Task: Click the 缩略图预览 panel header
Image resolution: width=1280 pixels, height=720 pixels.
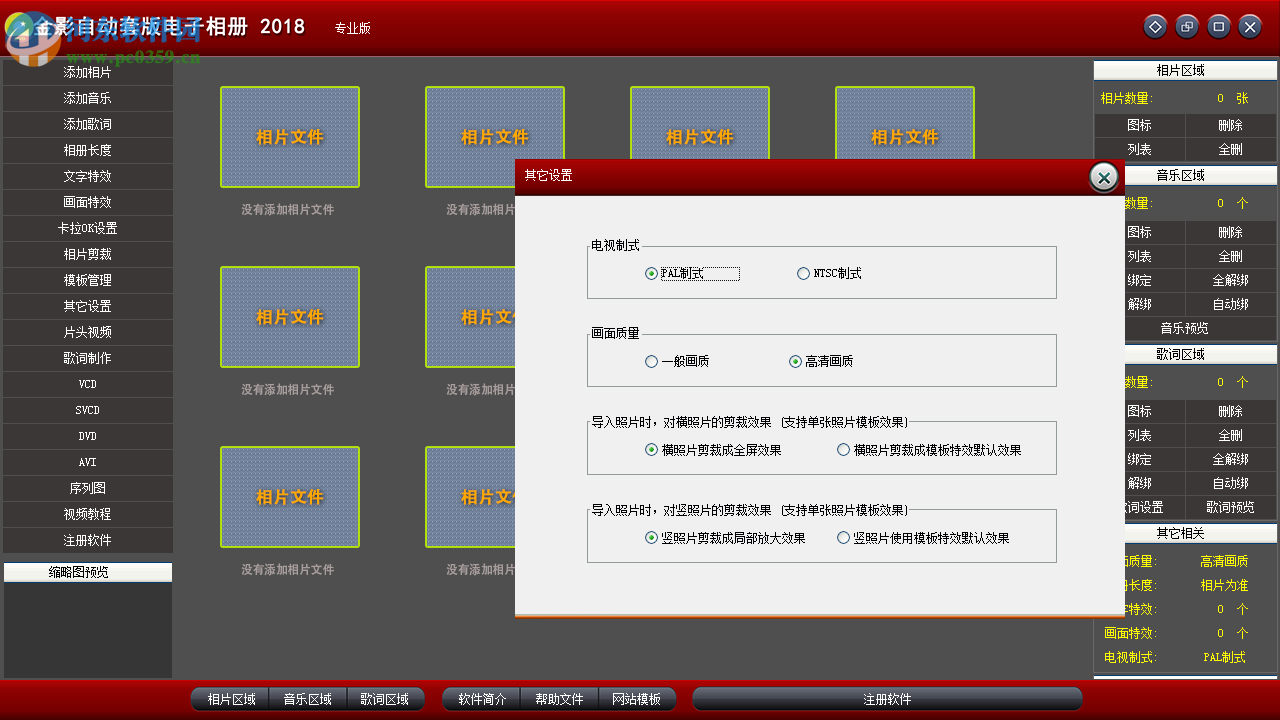Action: point(88,572)
